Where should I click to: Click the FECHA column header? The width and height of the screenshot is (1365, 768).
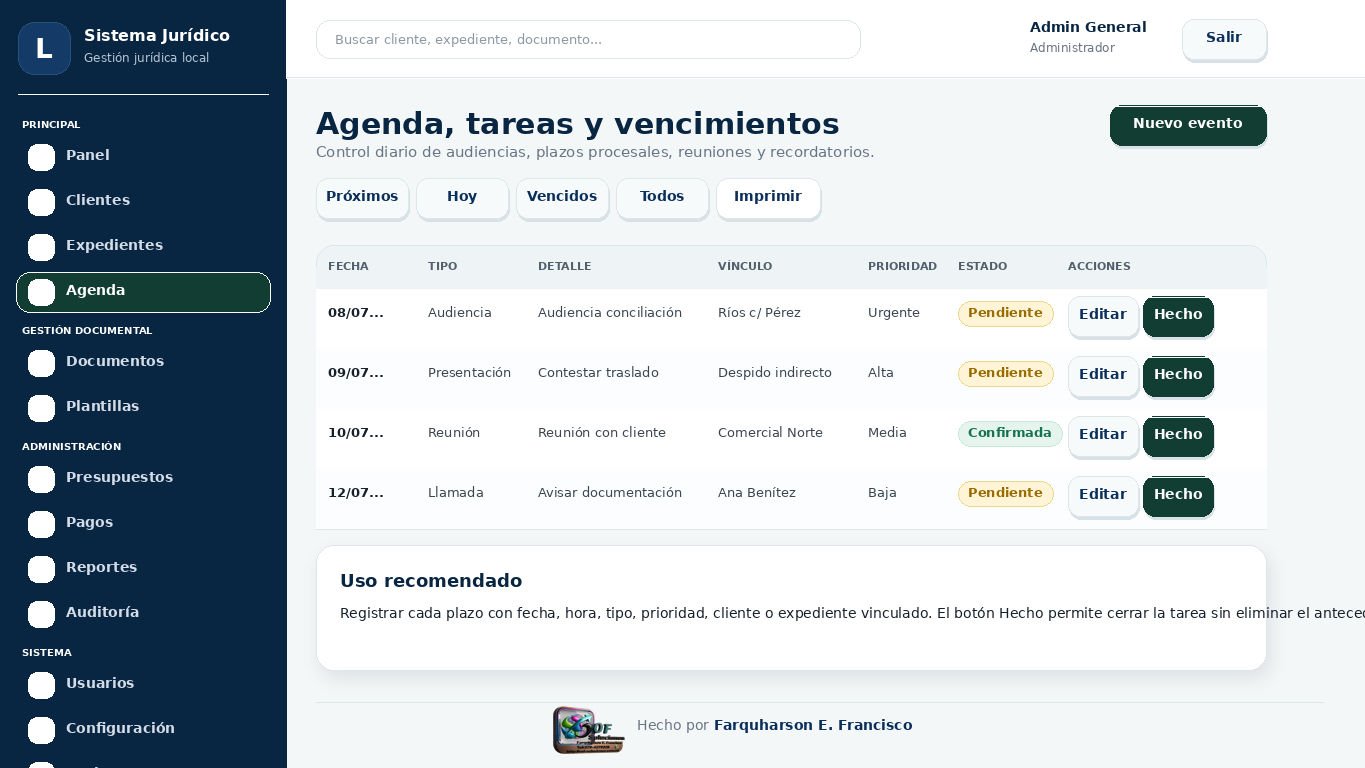click(348, 267)
